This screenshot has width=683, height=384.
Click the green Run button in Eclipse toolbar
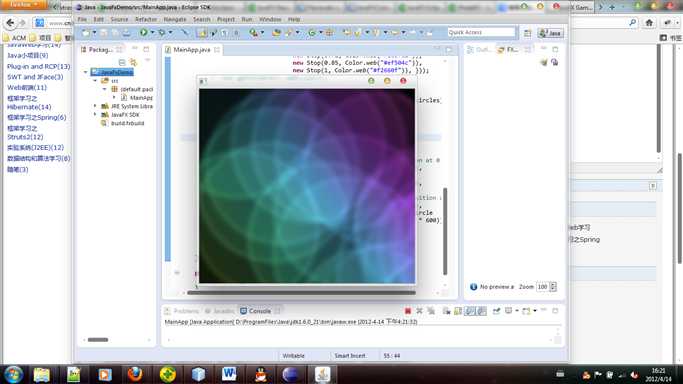coord(143,32)
